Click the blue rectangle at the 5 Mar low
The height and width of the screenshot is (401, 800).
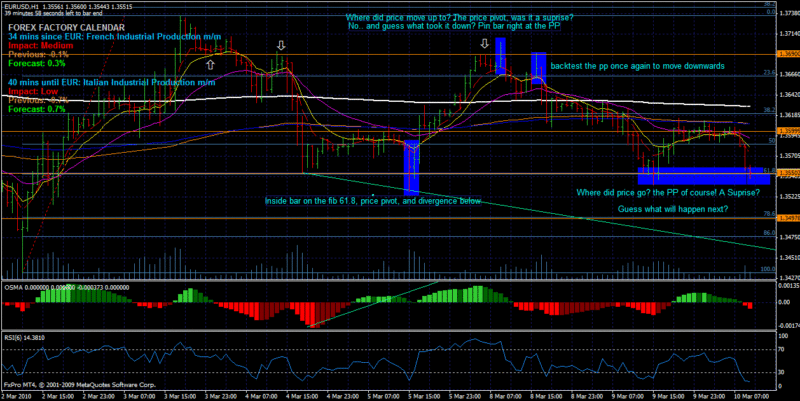pyautogui.click(x=410, y=166)
